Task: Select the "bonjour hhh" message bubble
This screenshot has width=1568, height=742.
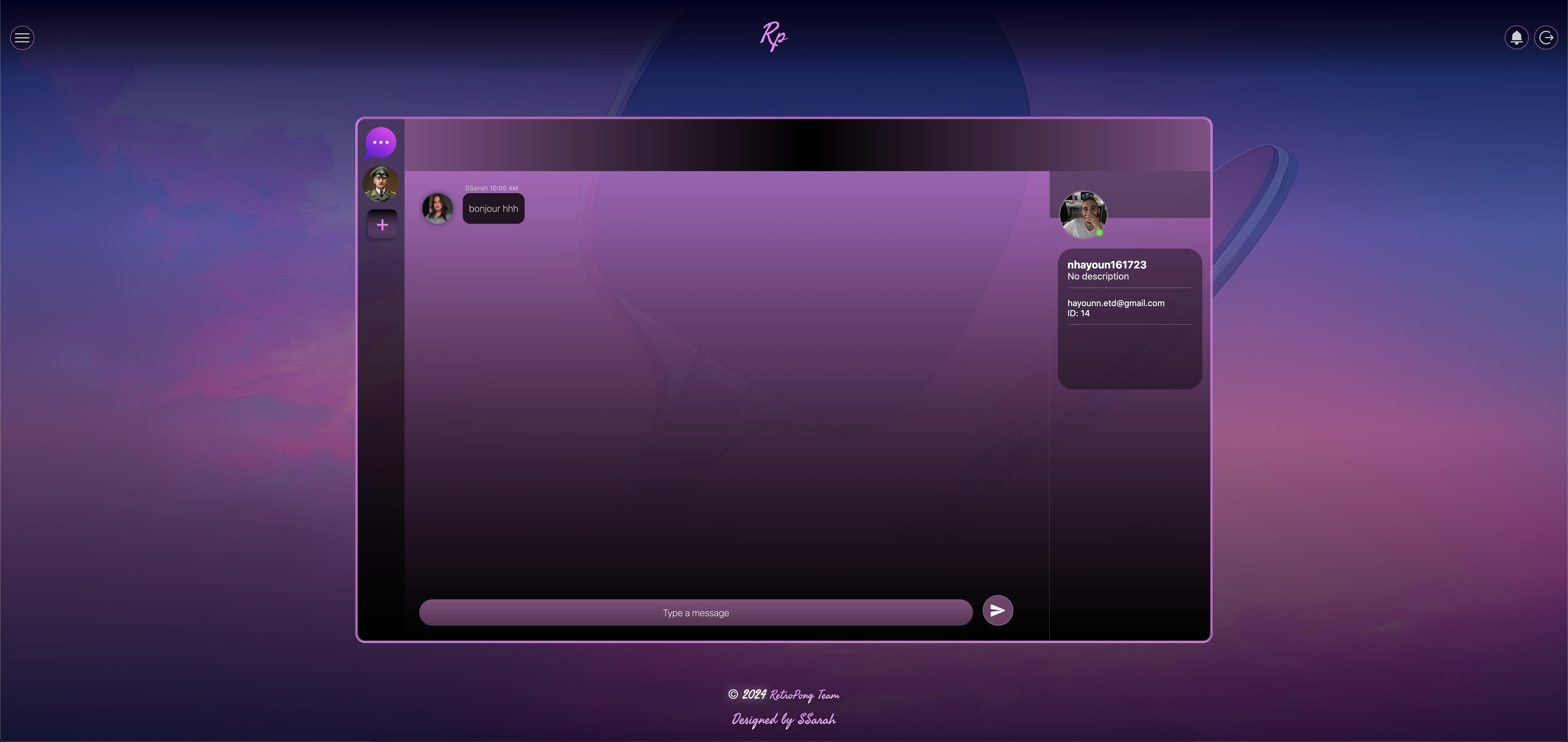Action: 493,209
